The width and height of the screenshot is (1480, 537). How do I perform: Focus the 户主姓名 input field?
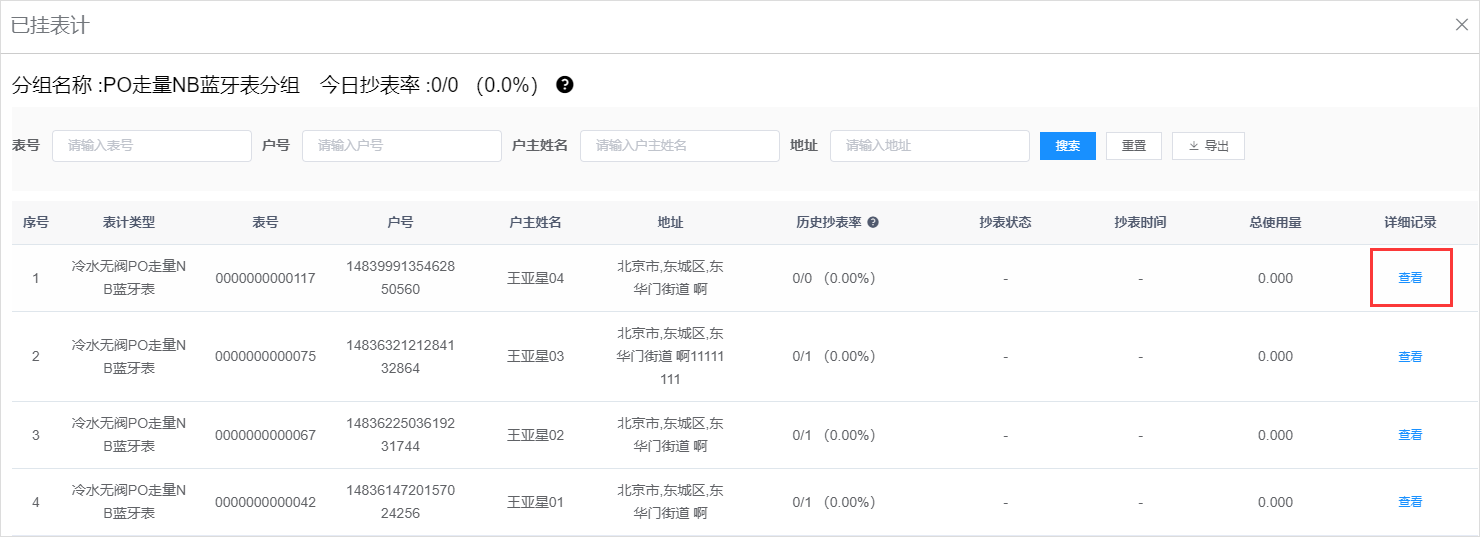[x=680, y=146]
